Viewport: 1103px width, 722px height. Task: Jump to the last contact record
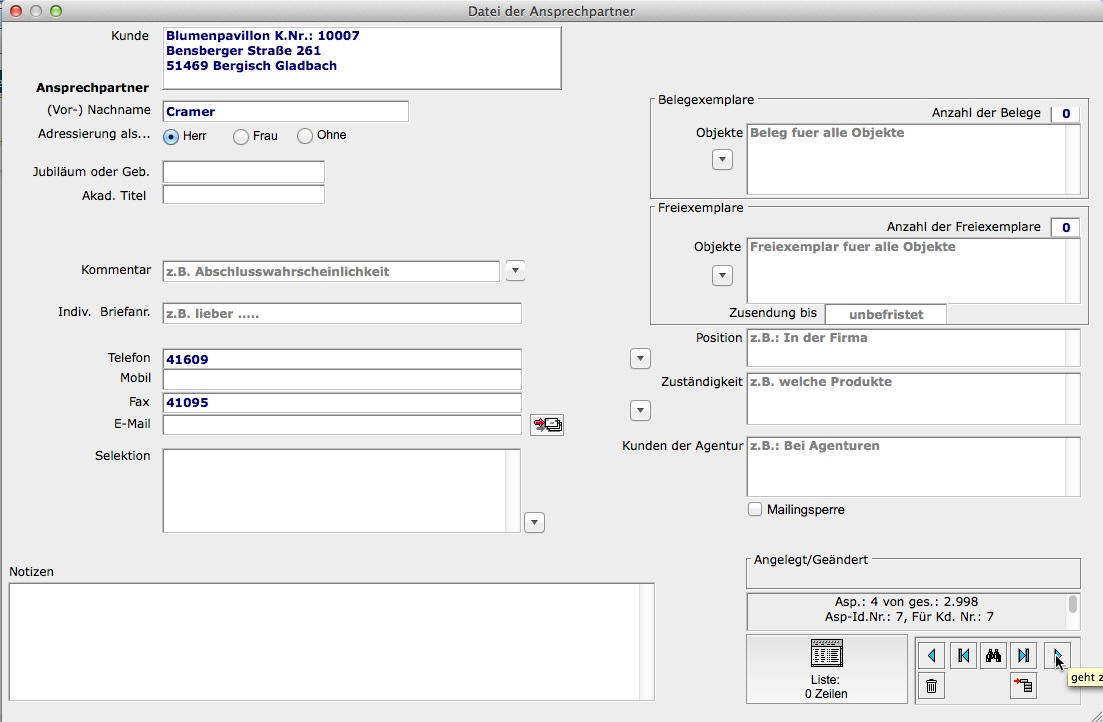tap(1023, 655)
